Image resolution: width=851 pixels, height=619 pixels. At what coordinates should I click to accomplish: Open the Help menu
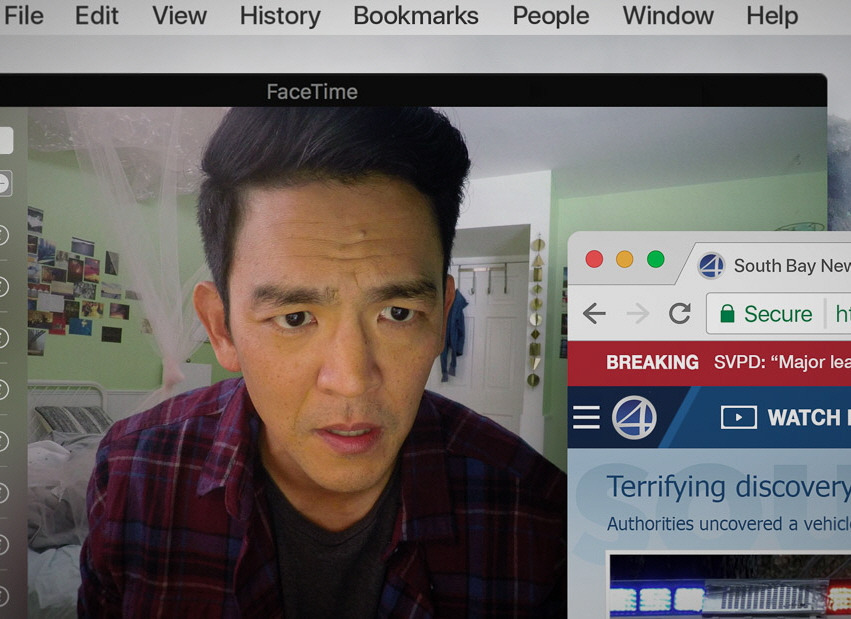pos(772,15)
